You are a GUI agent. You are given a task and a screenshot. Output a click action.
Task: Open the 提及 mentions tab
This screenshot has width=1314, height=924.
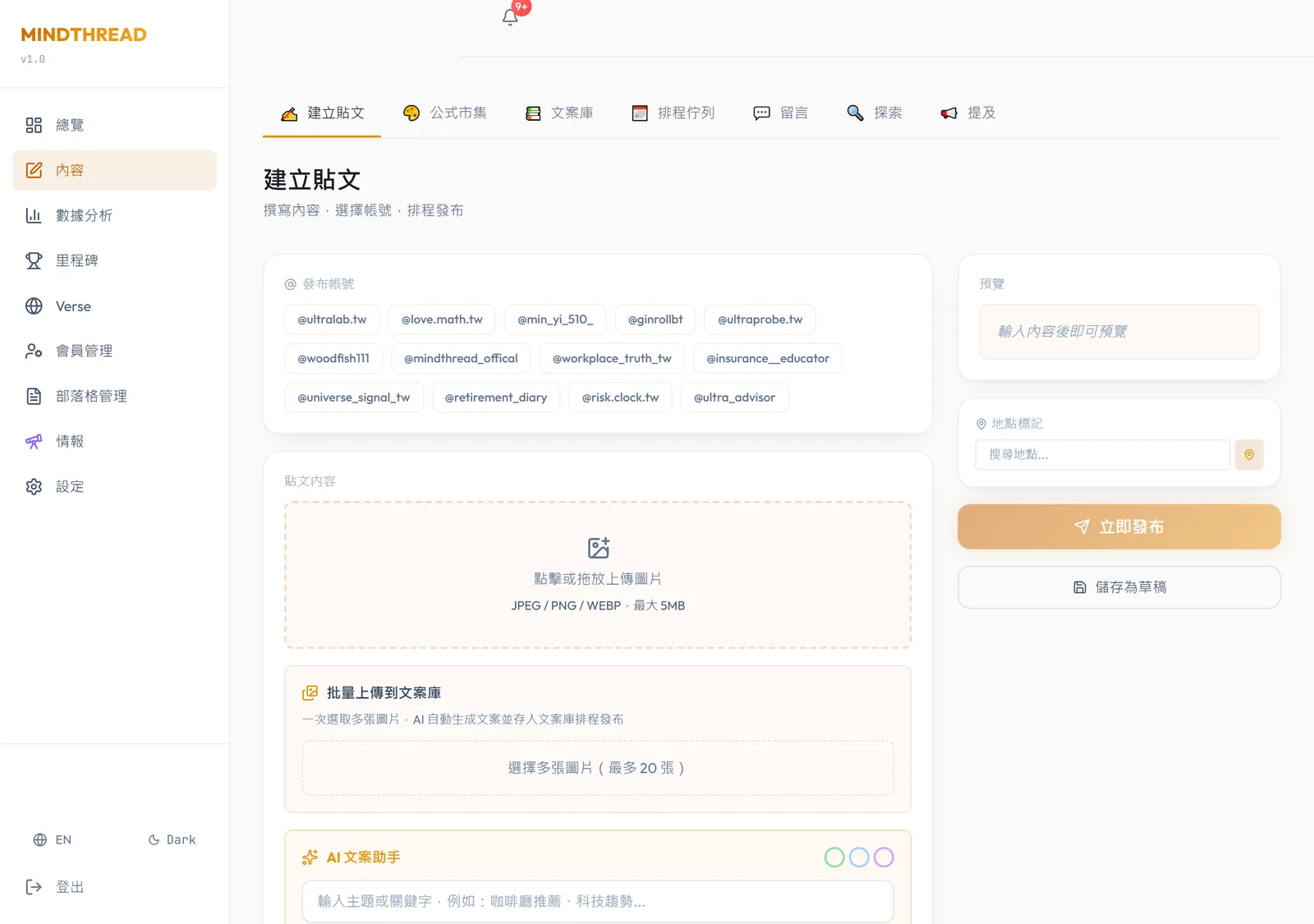pyautogui.click(x=968, y=113)
